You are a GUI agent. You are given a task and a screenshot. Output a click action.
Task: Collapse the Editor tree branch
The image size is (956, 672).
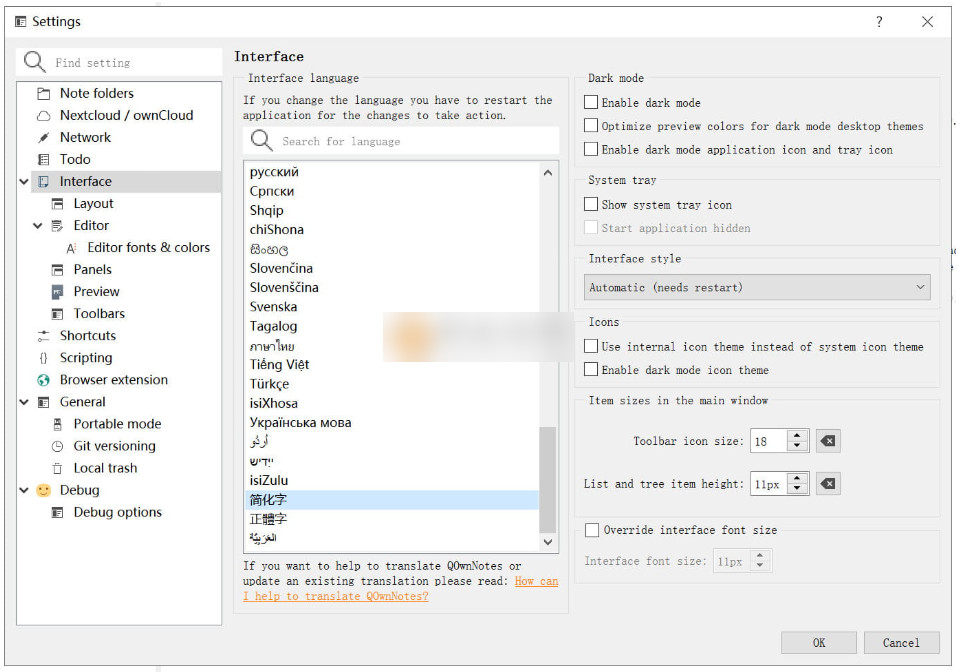tap(38, 226)
